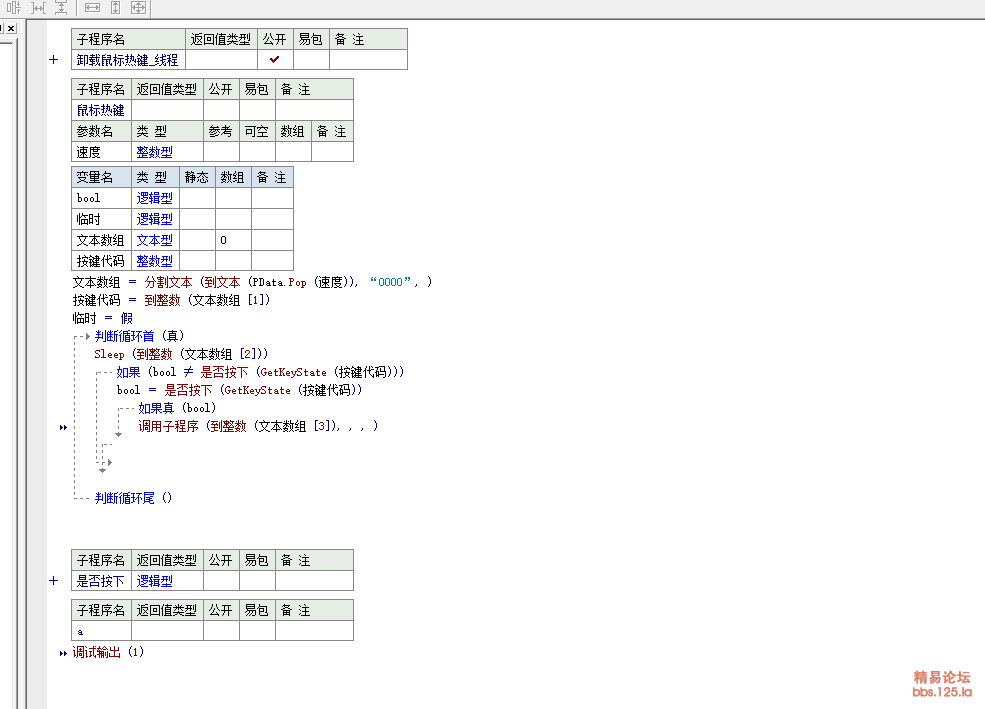
Task: Toggle the 公开 cell for 是否按下 subroutine
Action: [x=220, y=581]
